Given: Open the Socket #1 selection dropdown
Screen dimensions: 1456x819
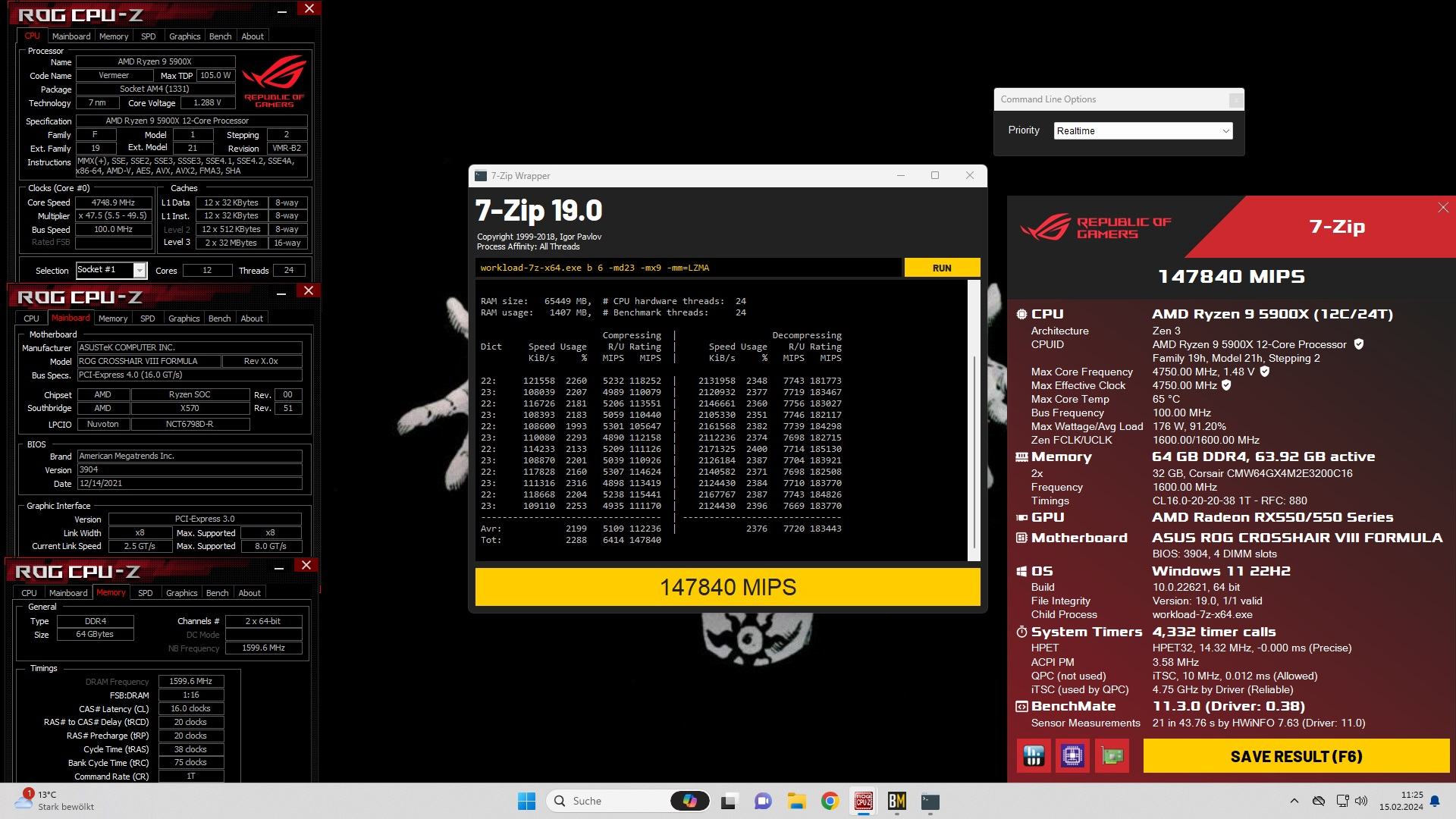Looking at the screenshot, I should [111, 270].
